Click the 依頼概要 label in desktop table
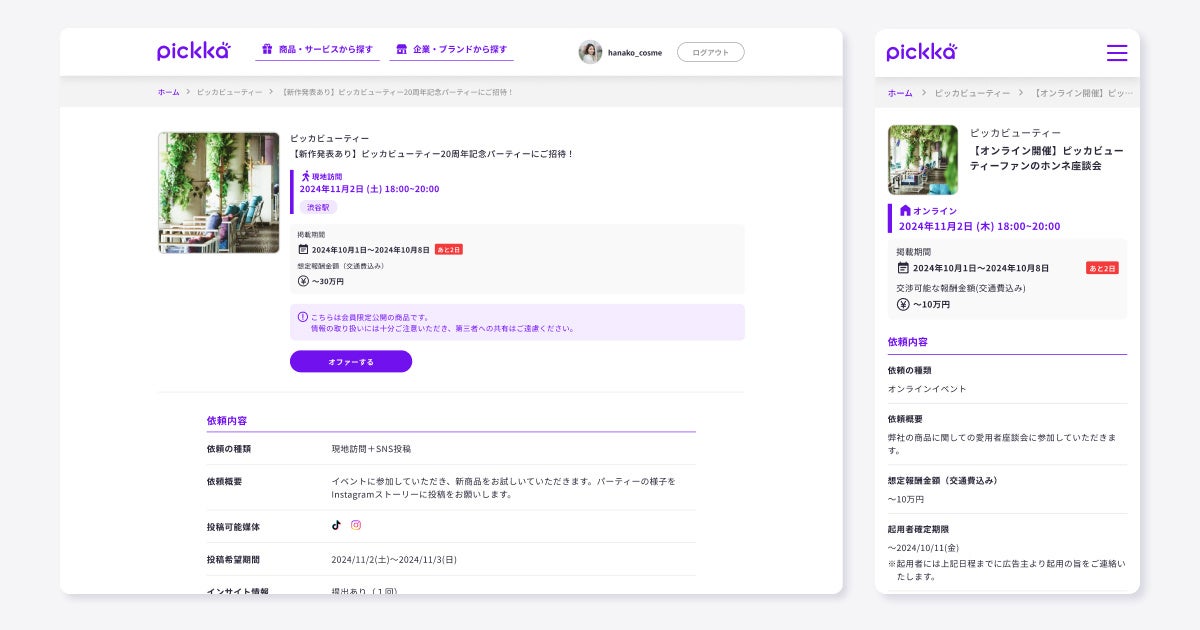Image resolution: width=1200 pixels, height=630 pixels. tap(224, 481)
